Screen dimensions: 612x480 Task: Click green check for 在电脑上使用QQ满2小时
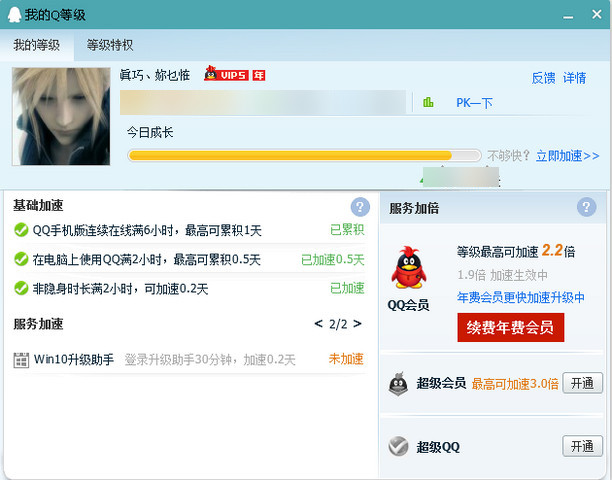(x=21, y=259)
